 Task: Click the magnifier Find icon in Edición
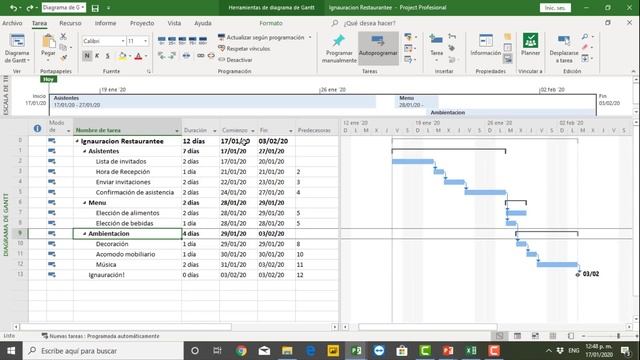tap(585, 37)
